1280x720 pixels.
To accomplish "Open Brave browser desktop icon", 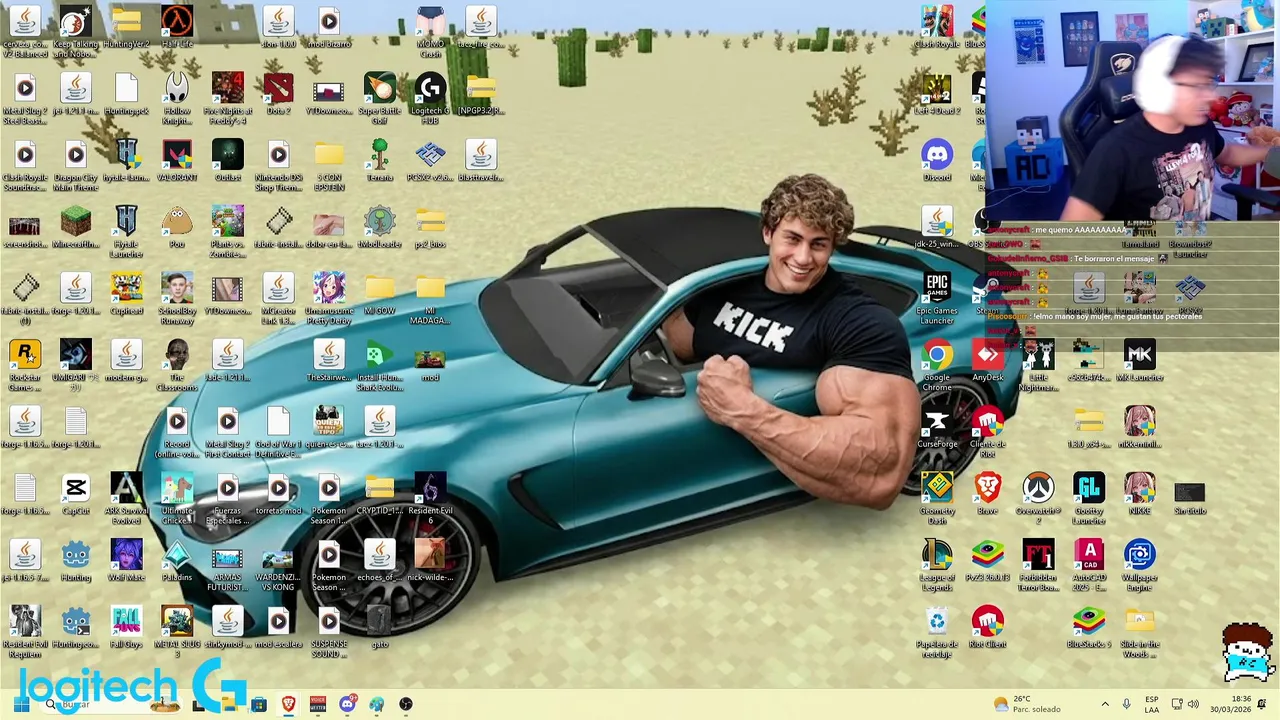I will (x=988, y=488).
